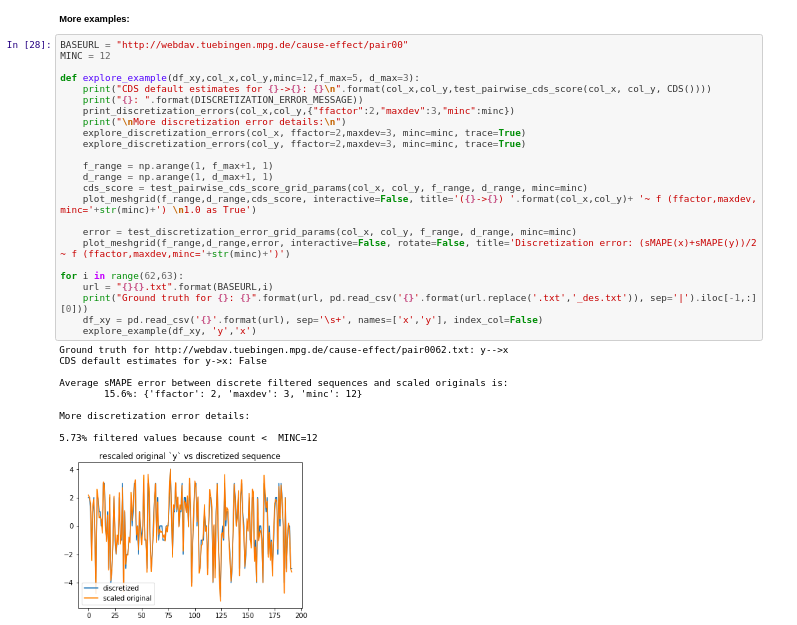Click the plot title 'rescaled original `y` vs discretized sequence'
Screen dimensions: 797x625
(x=190, y=456)
